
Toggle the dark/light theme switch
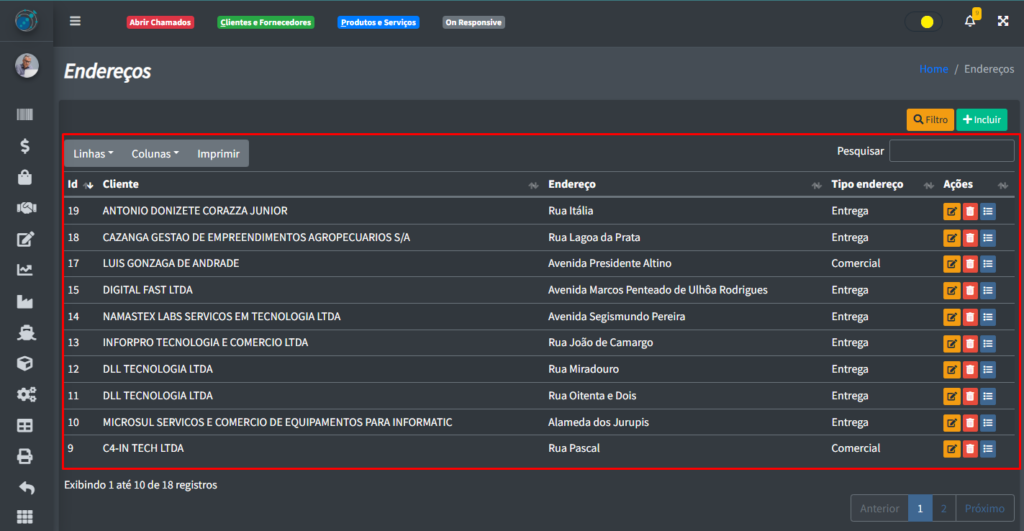point(923,21)
